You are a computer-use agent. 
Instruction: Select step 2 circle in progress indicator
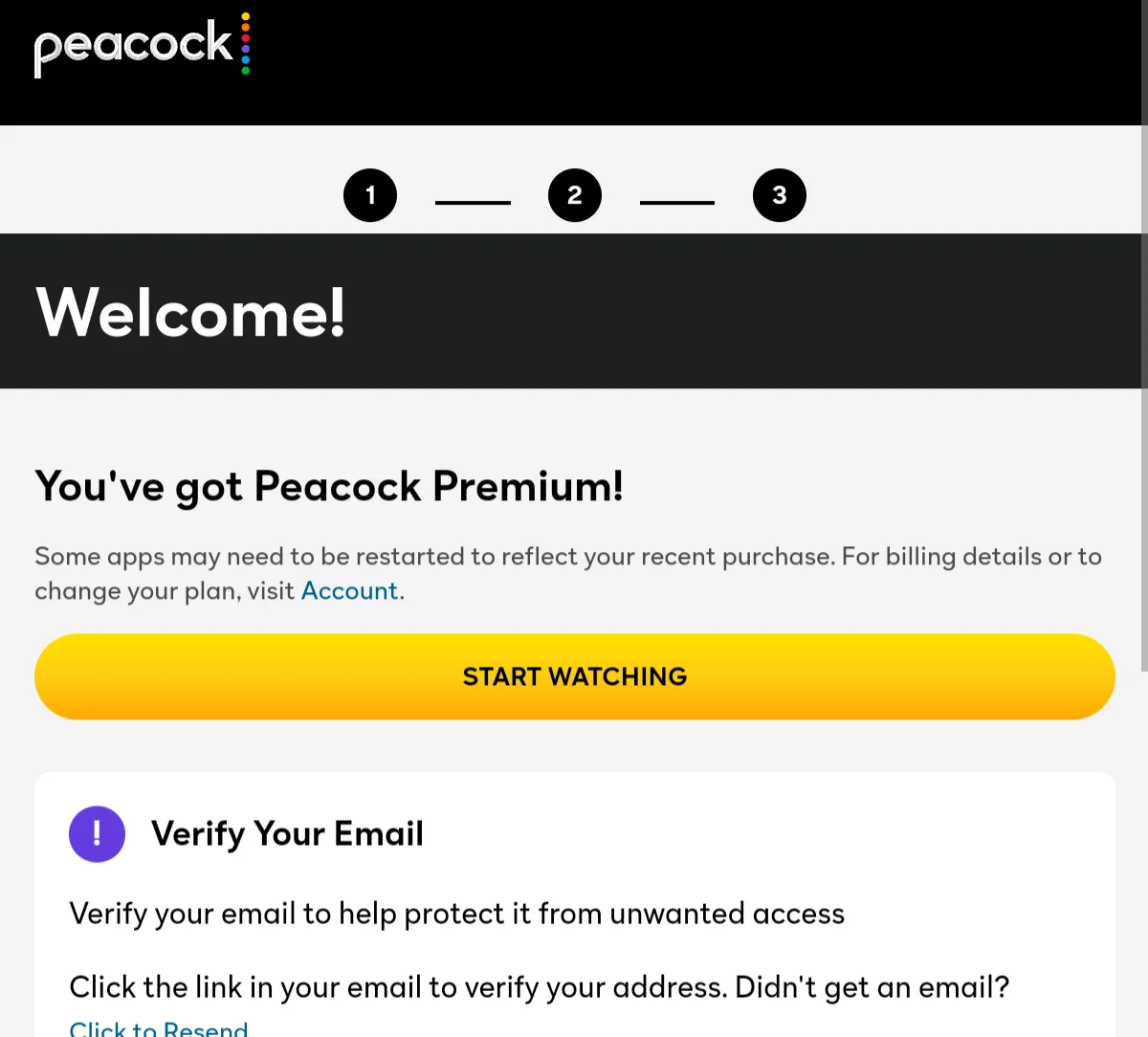point(575,195)
